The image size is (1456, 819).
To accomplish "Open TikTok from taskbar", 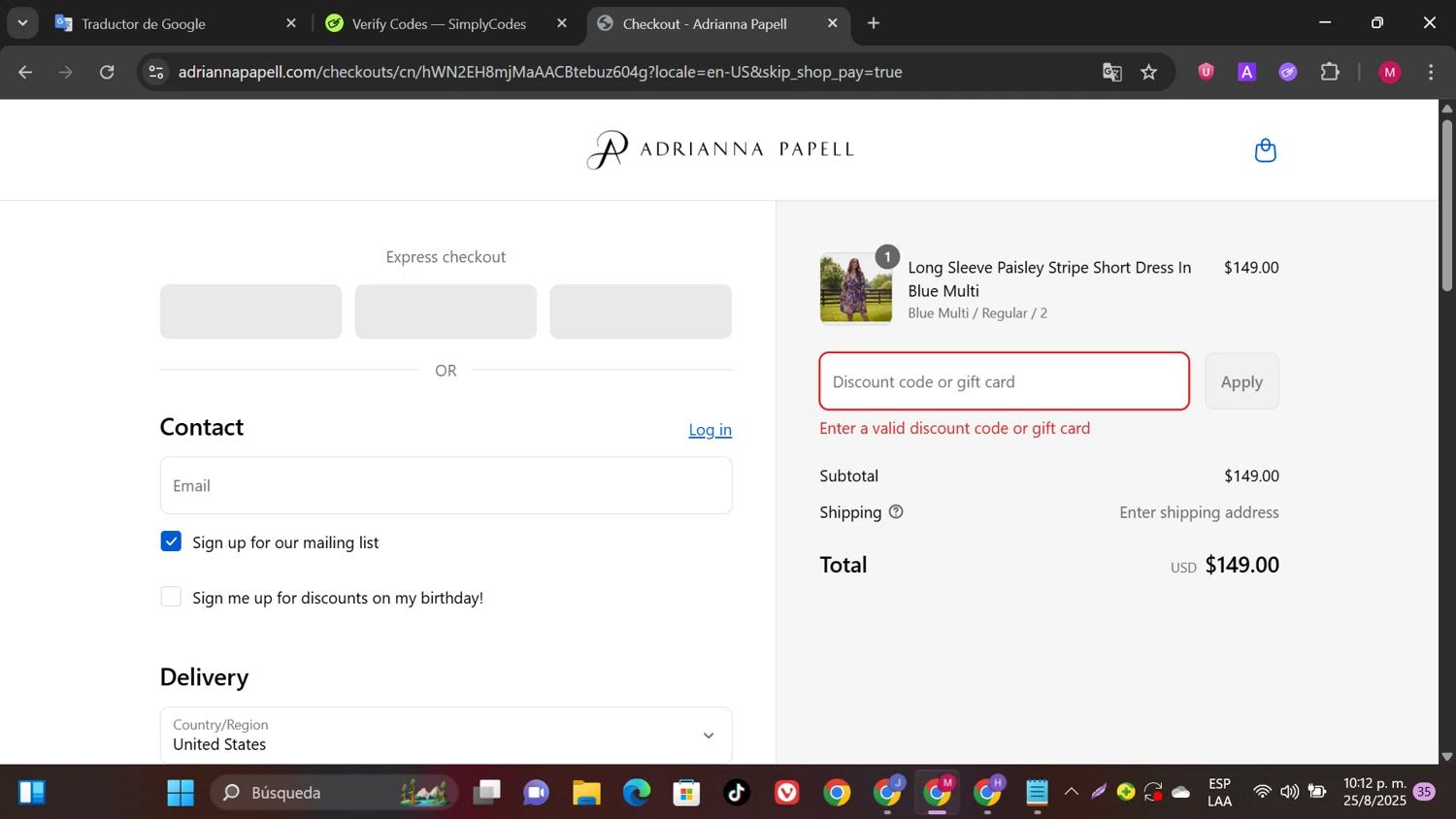I will point(737,793).
